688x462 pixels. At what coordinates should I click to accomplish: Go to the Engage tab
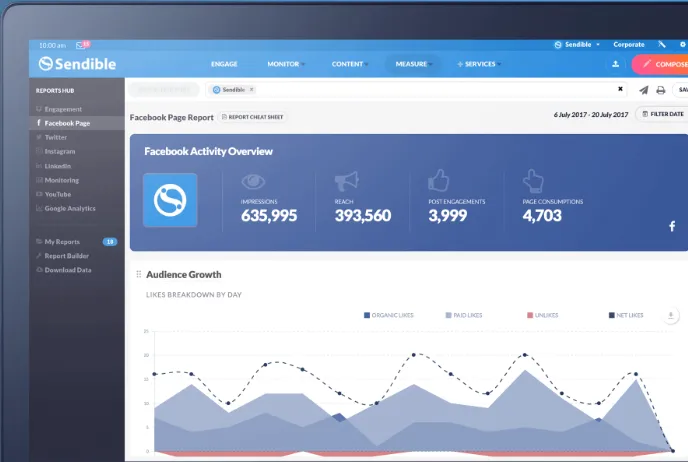point(224,64)
